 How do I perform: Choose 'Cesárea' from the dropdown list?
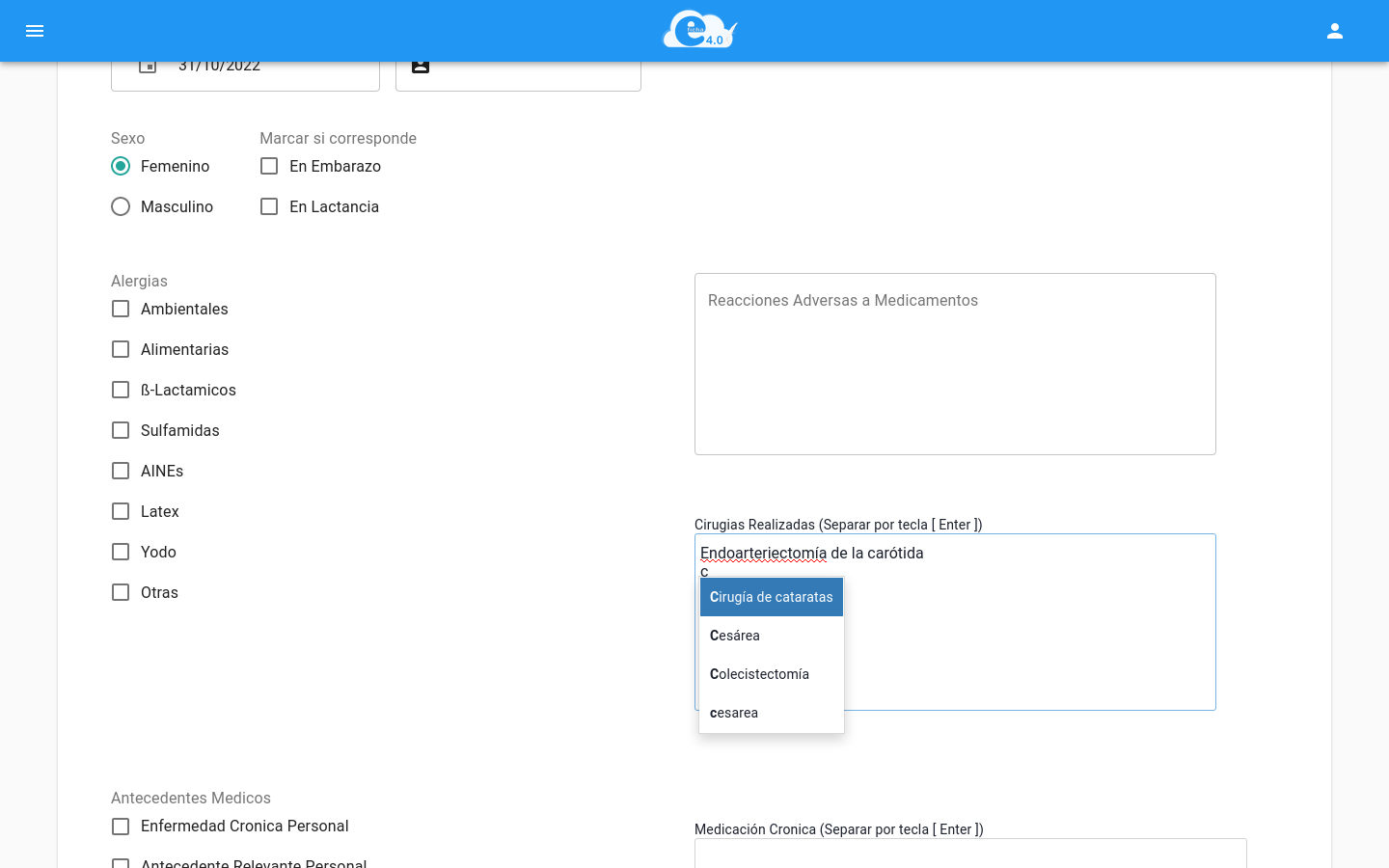pos(771,635)
